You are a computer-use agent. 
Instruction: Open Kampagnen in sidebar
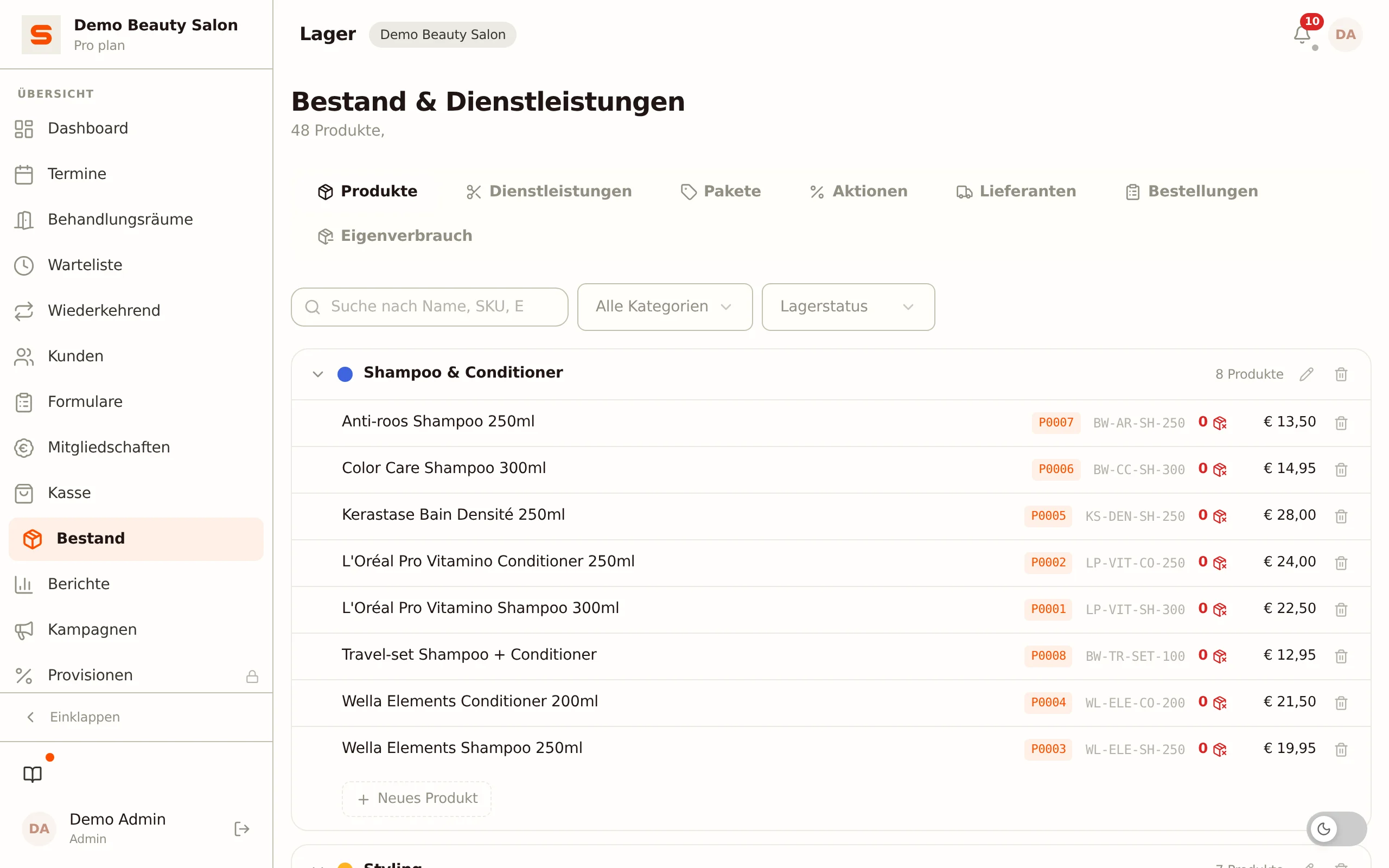pyautogui.click(x=136, y=630)
